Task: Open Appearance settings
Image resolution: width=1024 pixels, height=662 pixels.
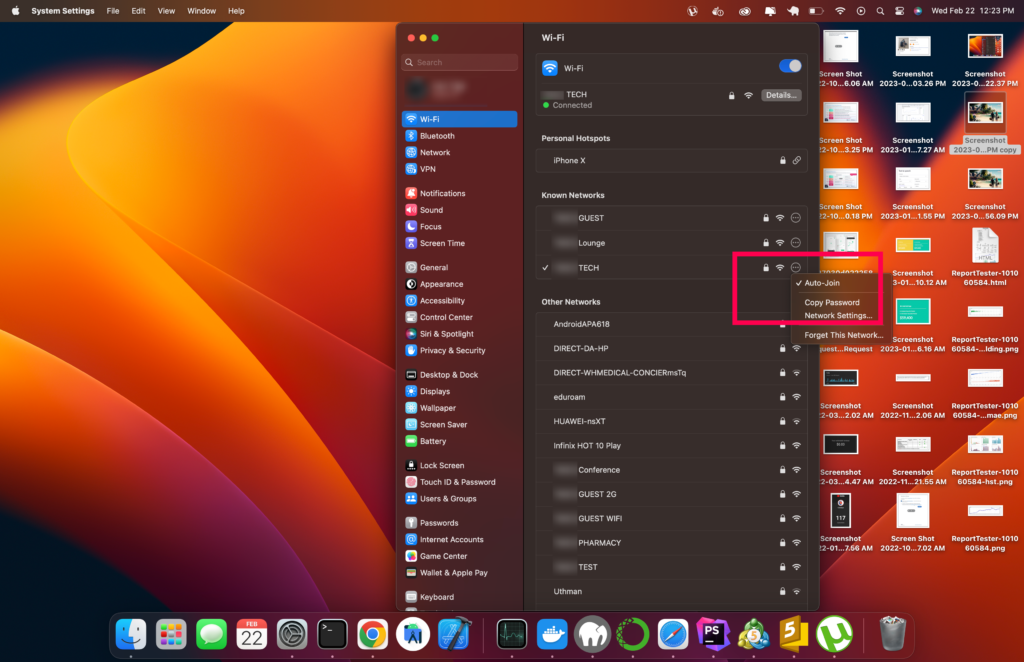Action: [x=460, y=284]
